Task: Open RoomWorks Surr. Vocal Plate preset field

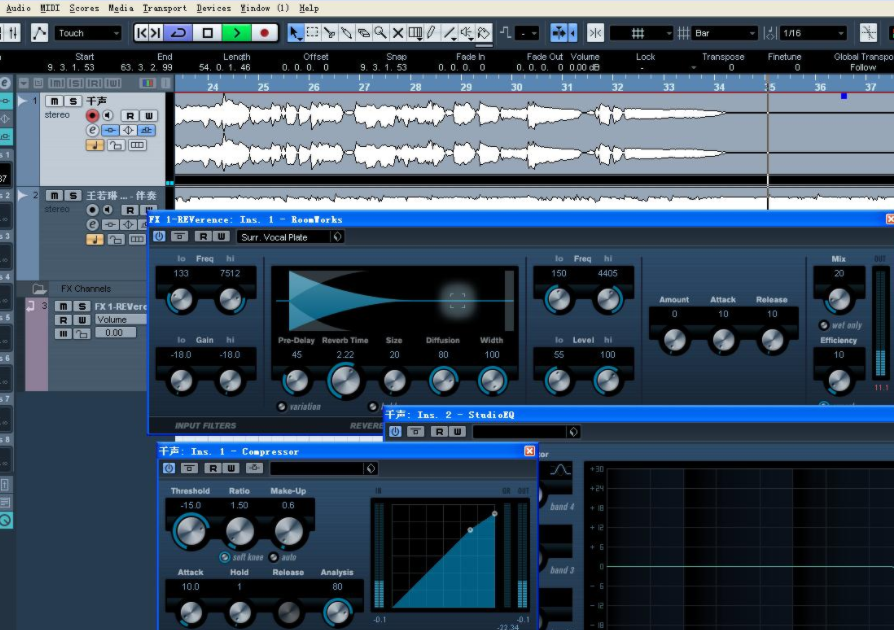Action: [x=283, y=237]
